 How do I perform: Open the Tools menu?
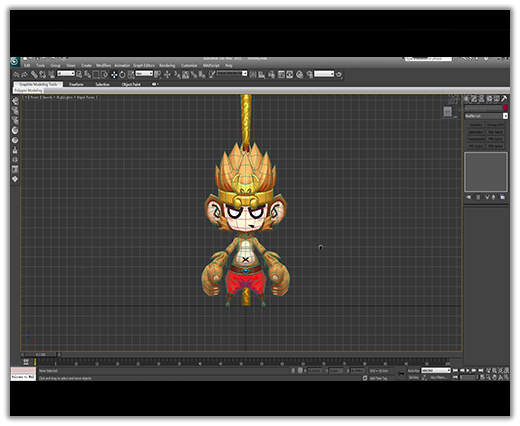click(x=40, y=65)
